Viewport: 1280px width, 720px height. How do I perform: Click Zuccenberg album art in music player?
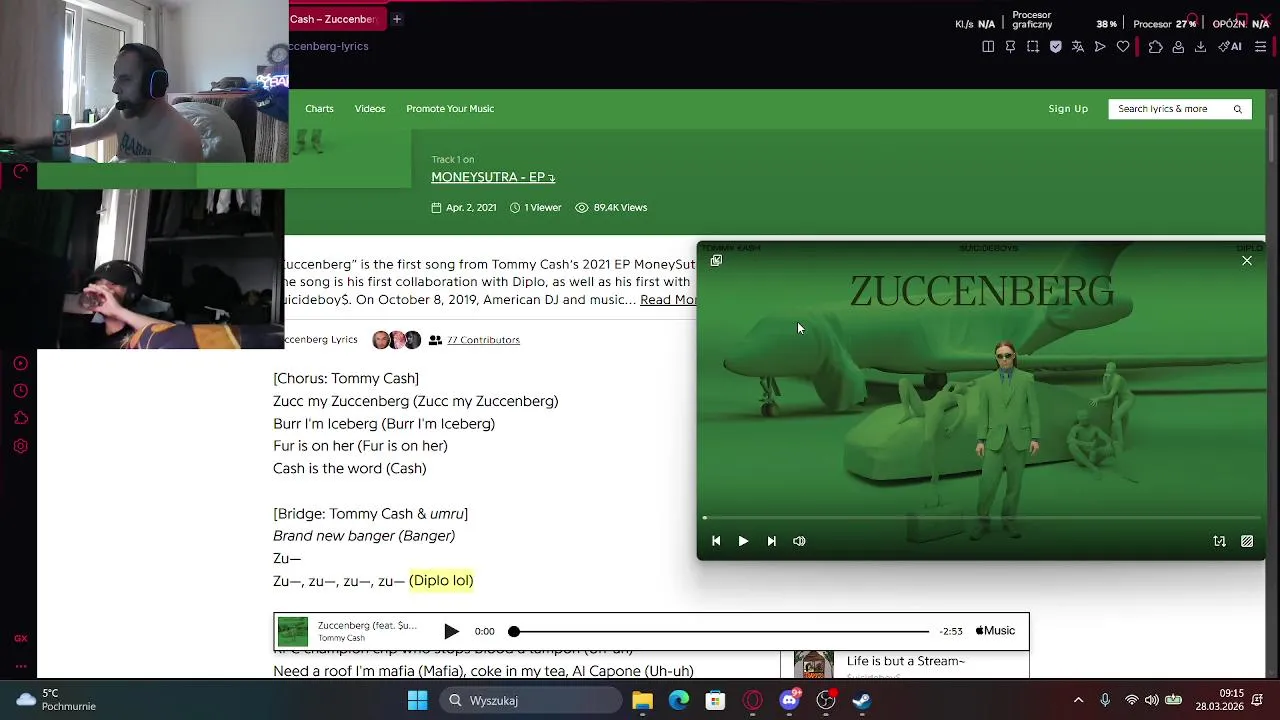pyautogui.click(x=293, y=631)
